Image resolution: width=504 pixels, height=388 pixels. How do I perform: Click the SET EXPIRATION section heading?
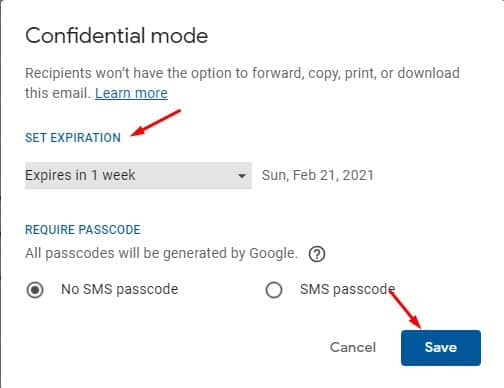point(73,138)
